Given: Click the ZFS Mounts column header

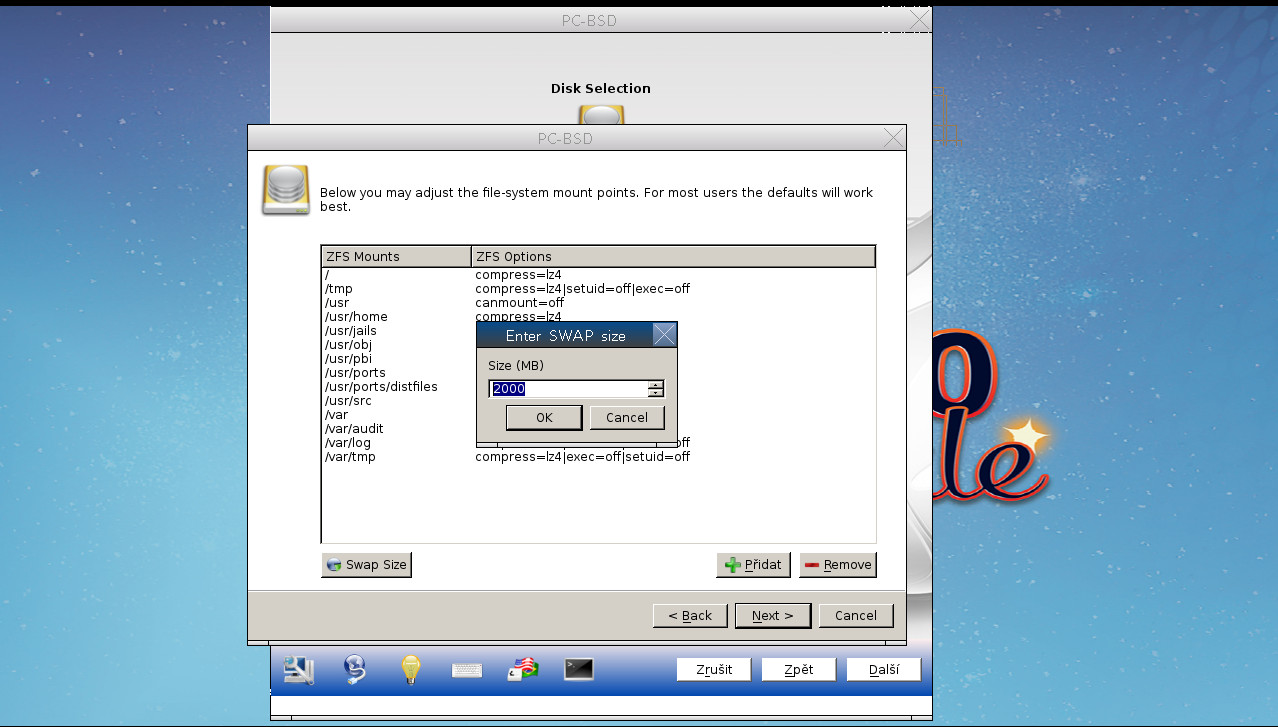Looking at the screenshot, I should (x=395, y=256).
